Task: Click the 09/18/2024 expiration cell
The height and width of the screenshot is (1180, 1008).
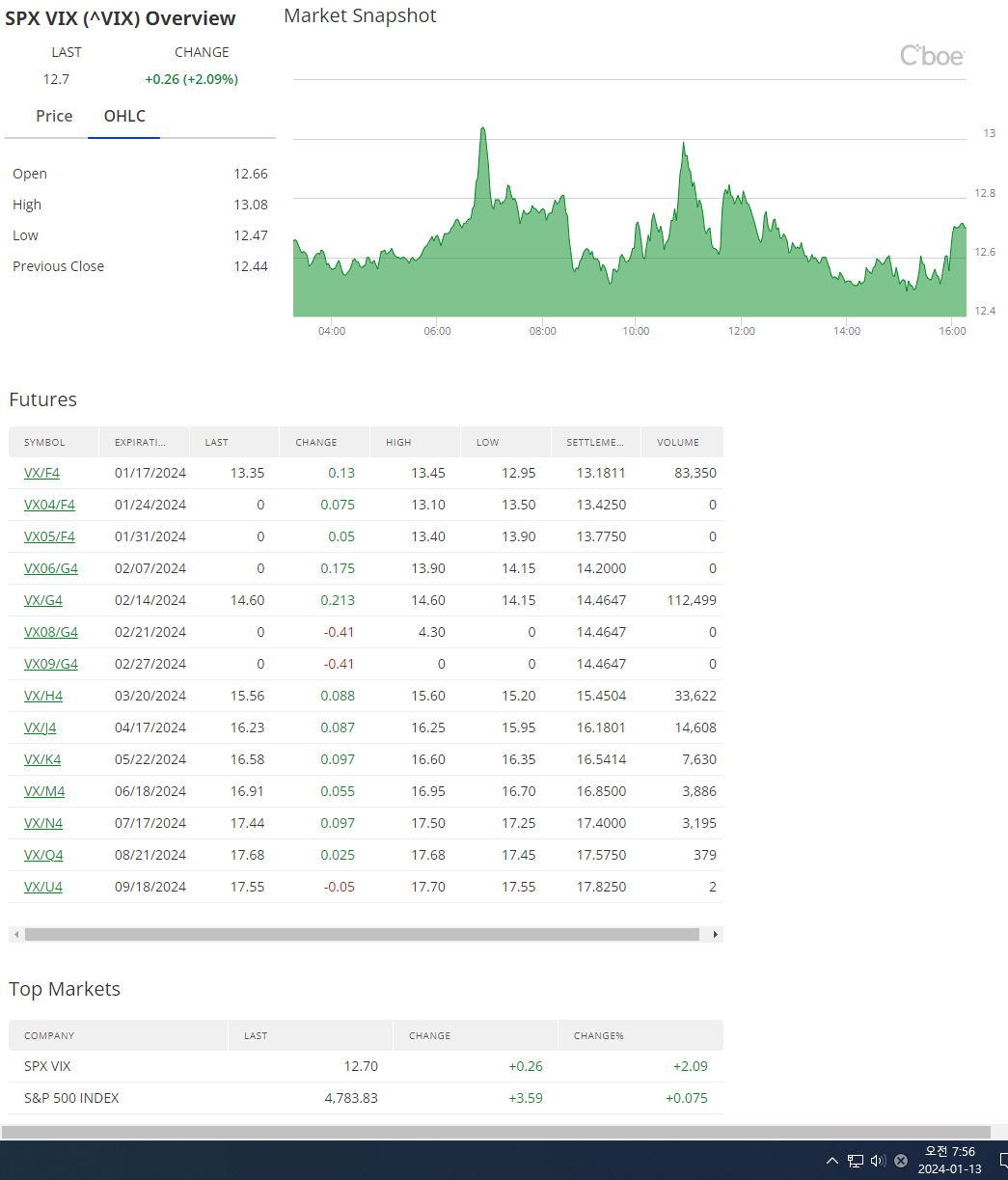Action: [x=150, y=887]
